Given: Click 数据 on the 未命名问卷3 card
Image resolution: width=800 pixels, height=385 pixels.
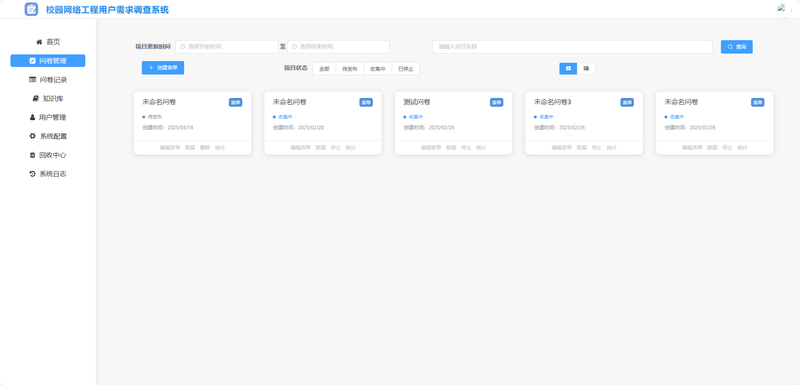Looking at the screenshot, I should click(x=582, y=148).
